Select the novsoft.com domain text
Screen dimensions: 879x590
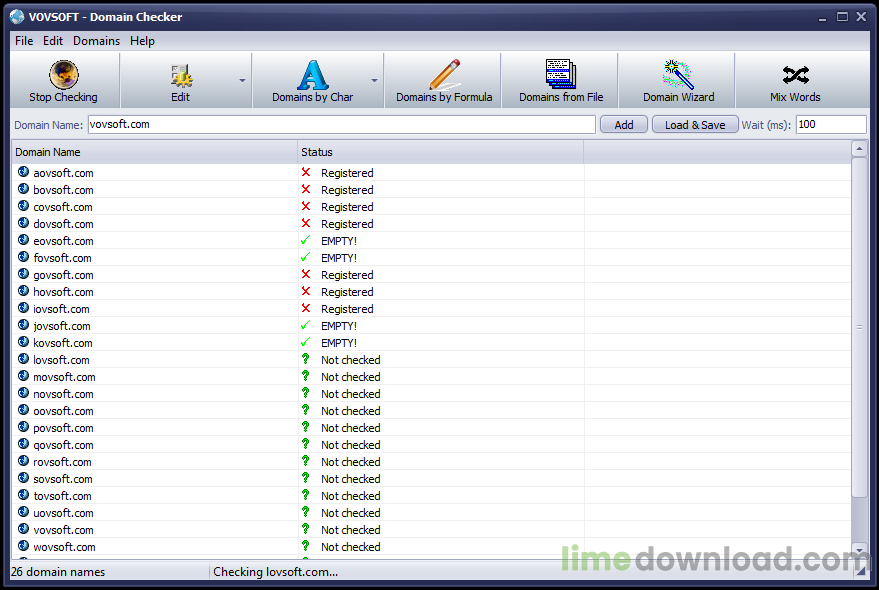[63, 394]
